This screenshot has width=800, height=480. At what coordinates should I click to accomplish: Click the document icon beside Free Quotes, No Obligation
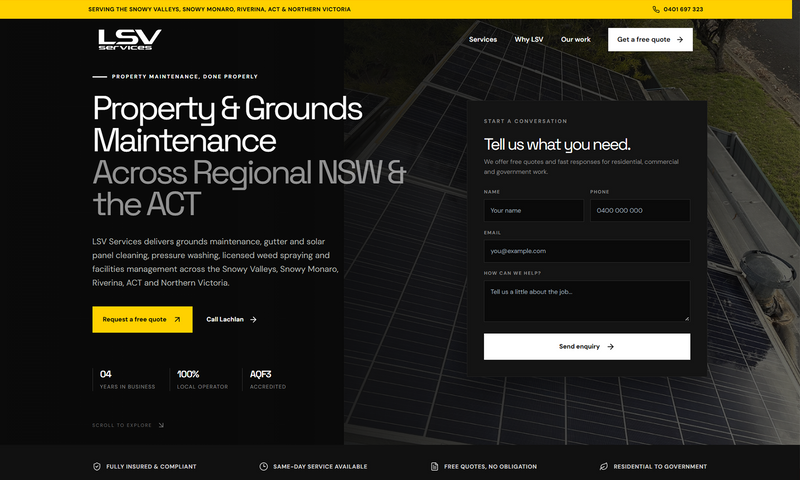pos(434,466)
